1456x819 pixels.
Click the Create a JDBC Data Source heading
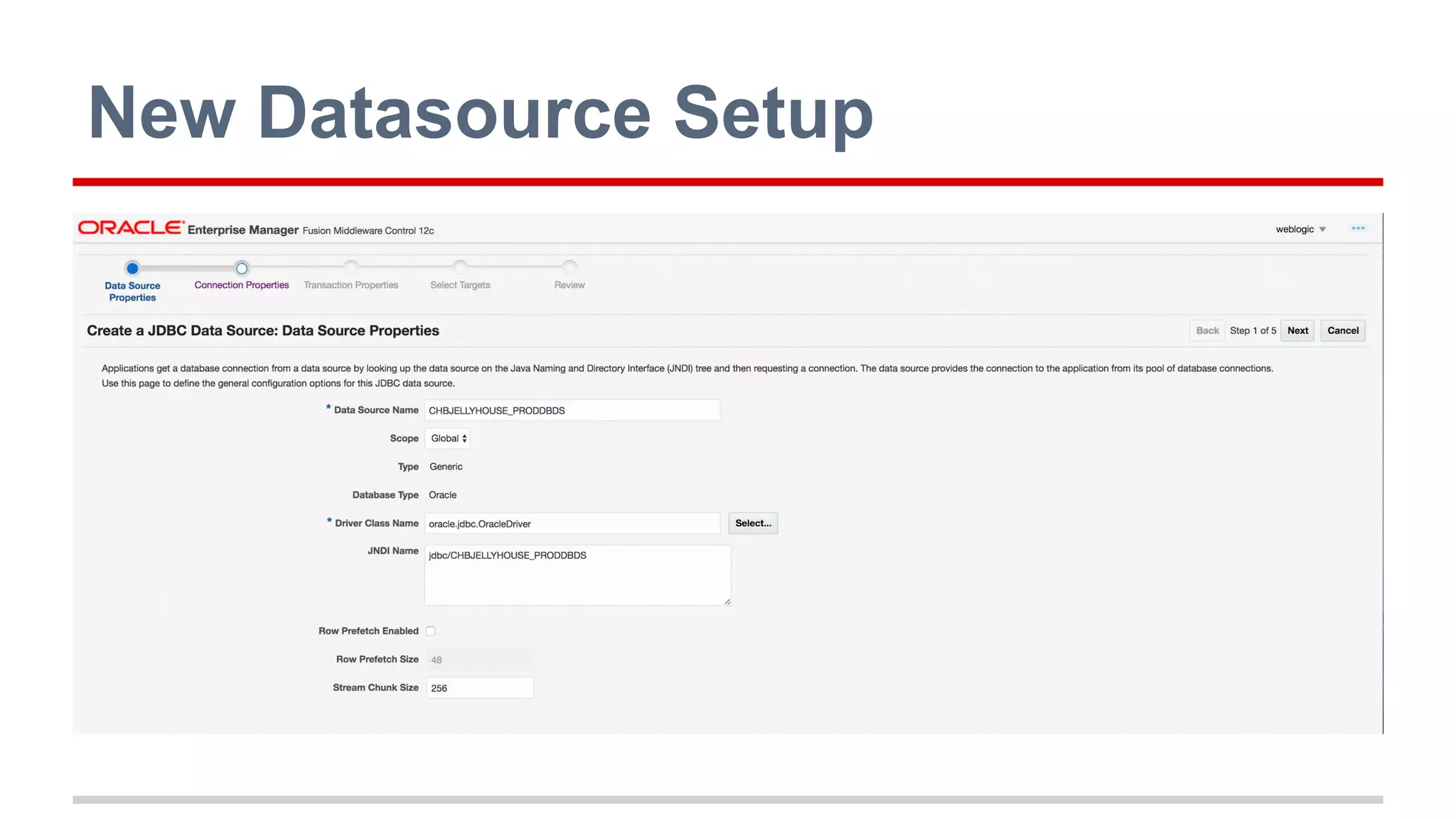[263, 331]
